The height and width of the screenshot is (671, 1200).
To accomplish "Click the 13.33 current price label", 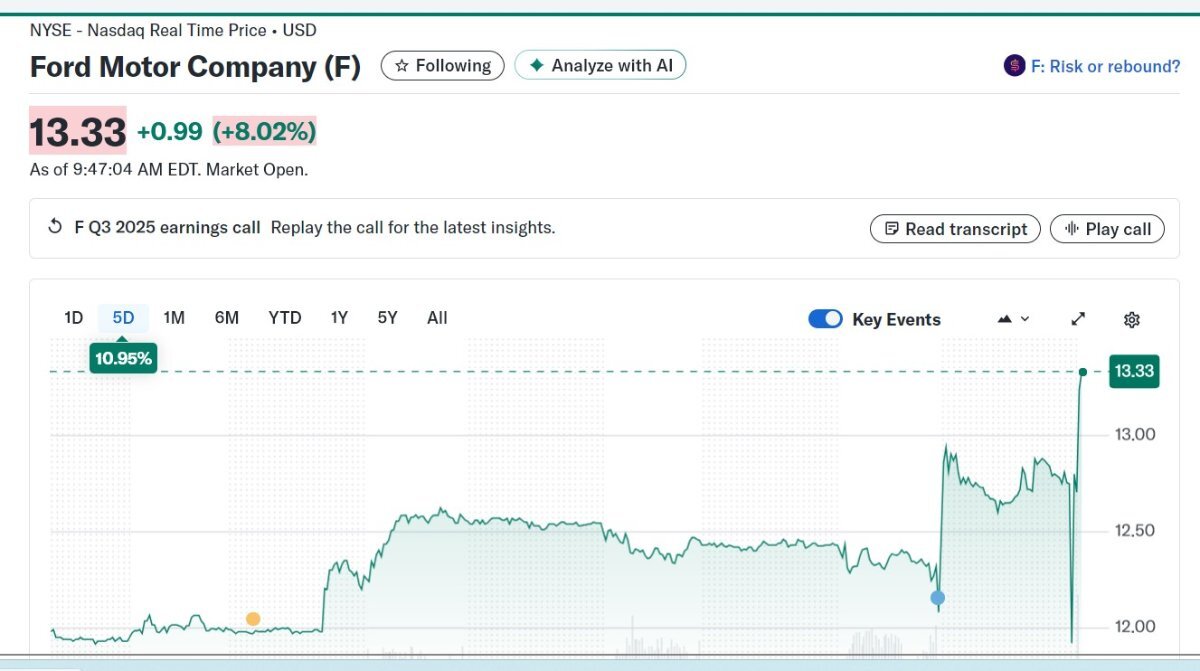I will coord(1134,372).
